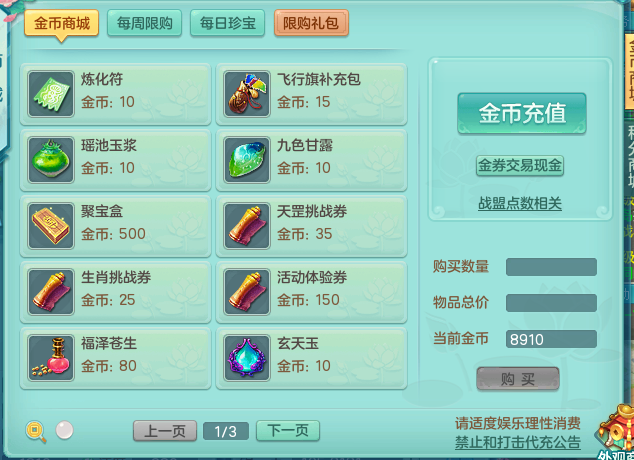Select the 玄天玉 teal jade icon
Image resolution: width=634 pixels, height=460 pixels.
[x=247, y=358]
